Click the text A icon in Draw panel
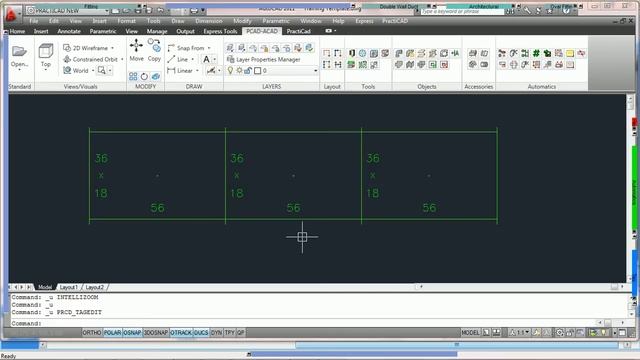This screenshot has width=640, height=360. (x=207, y=60)
